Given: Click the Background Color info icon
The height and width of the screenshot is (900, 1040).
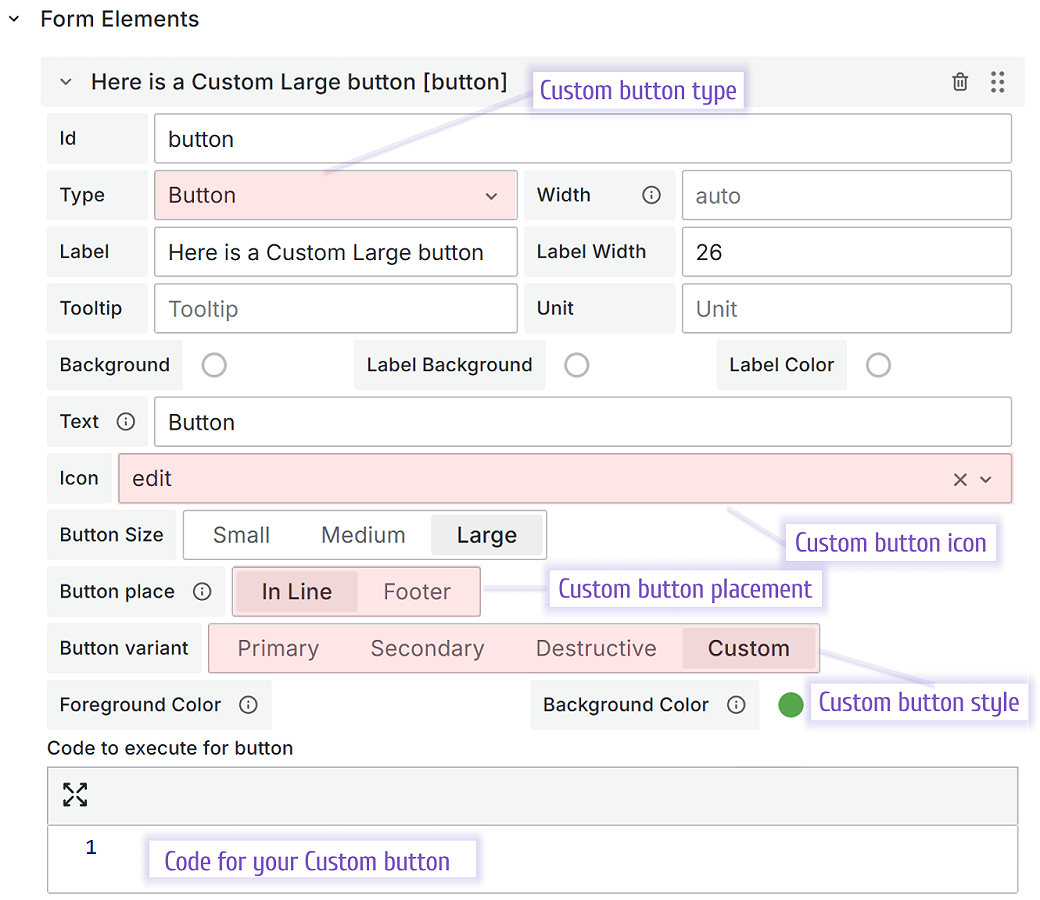Looking at the screenshot, I should pyautogui.click(x=736, y=705).
